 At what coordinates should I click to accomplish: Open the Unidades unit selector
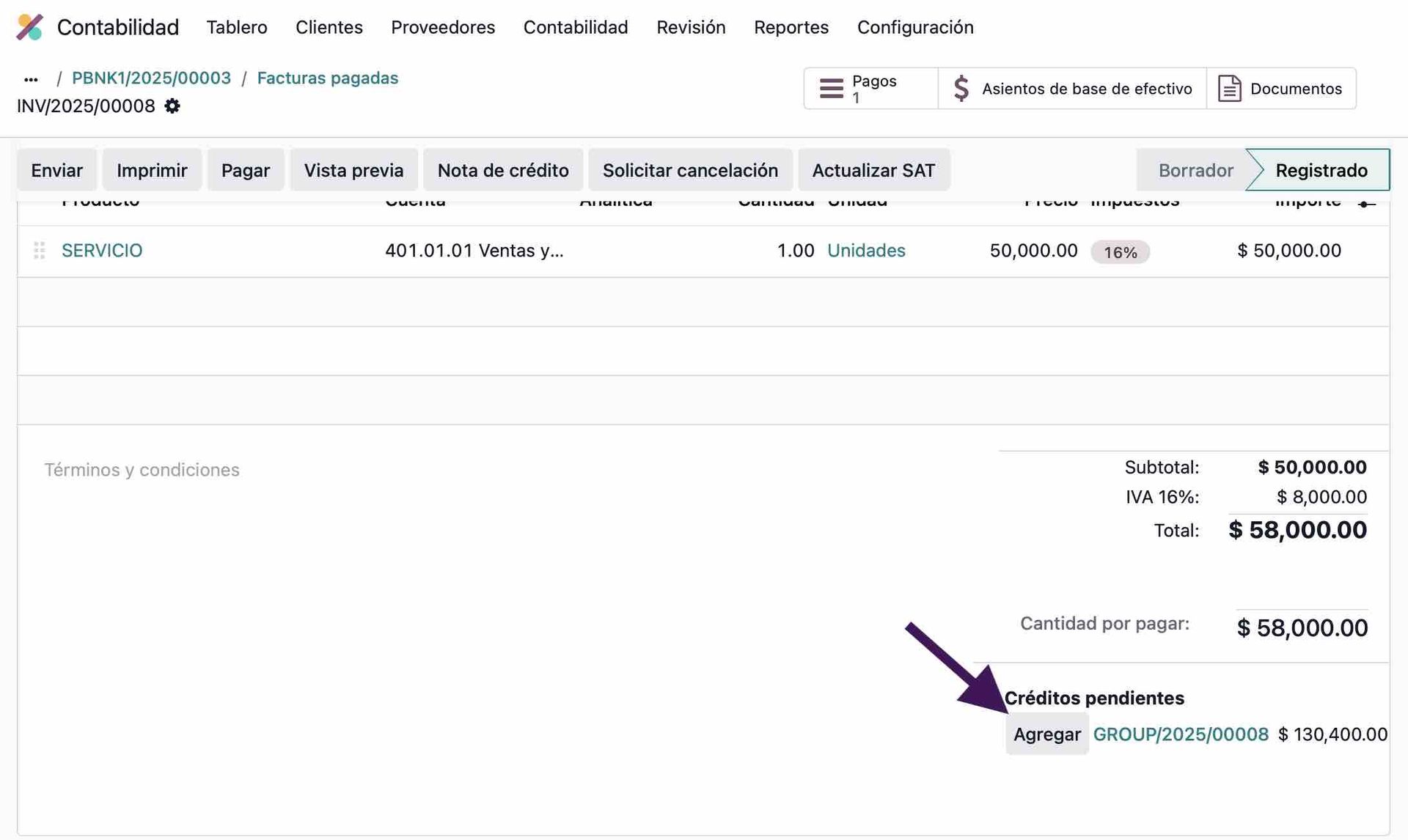866,251
